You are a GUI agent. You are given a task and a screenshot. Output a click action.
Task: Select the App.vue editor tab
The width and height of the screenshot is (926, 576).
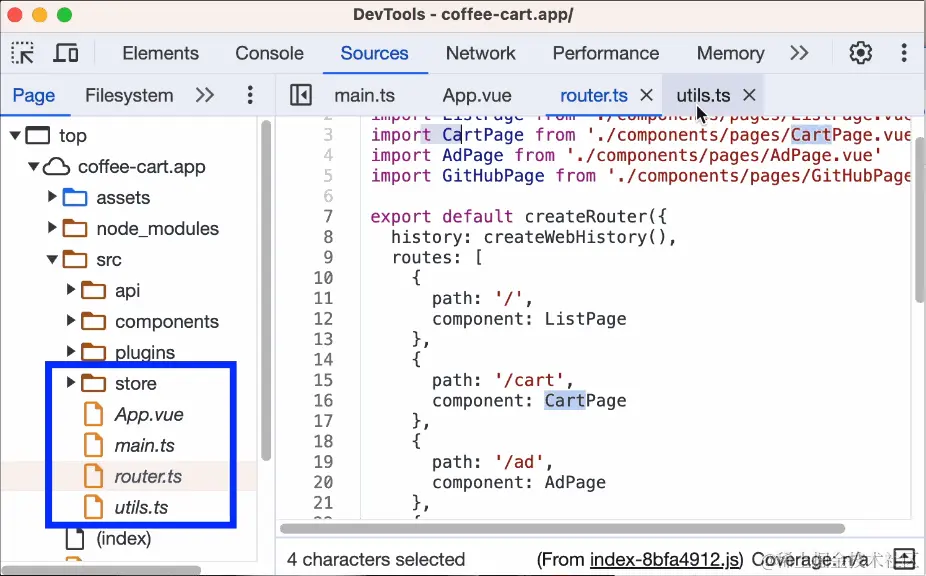coord(476,94)
